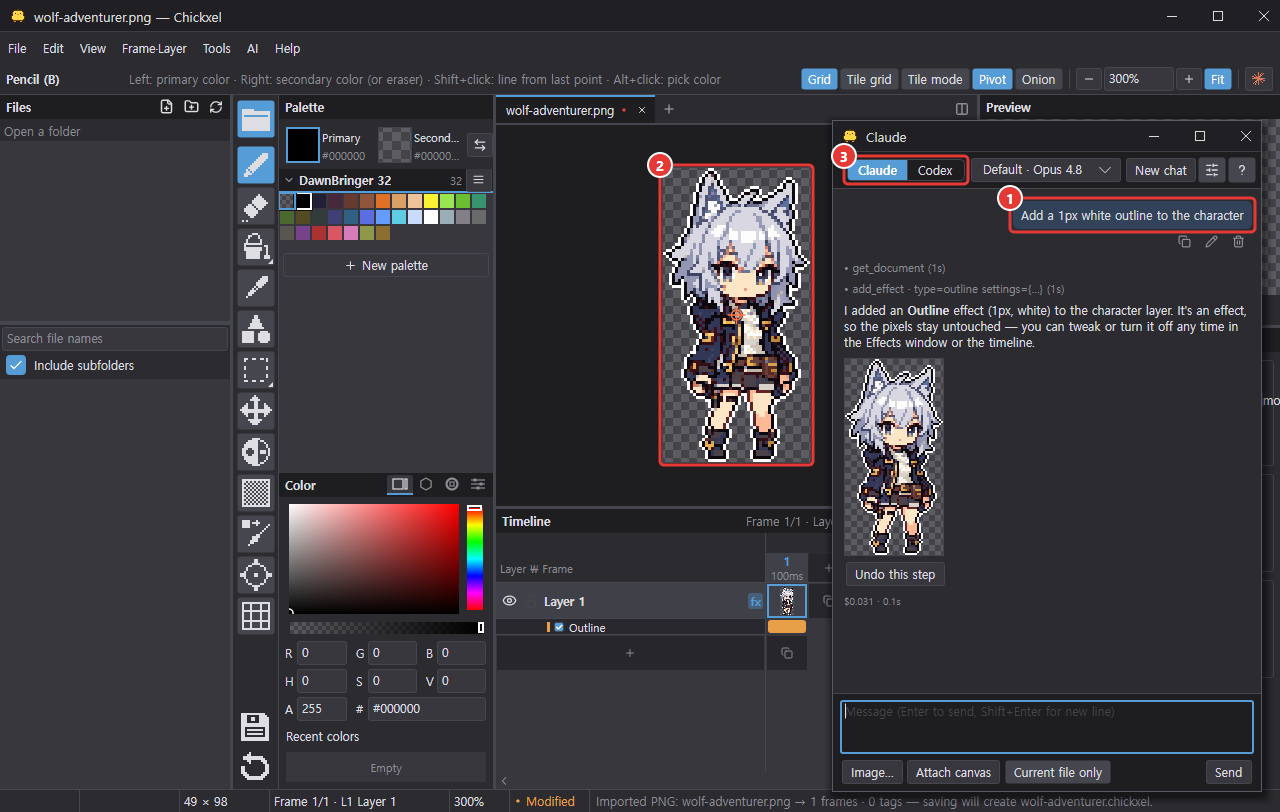Switch to the Codex tab

[935, 170]
